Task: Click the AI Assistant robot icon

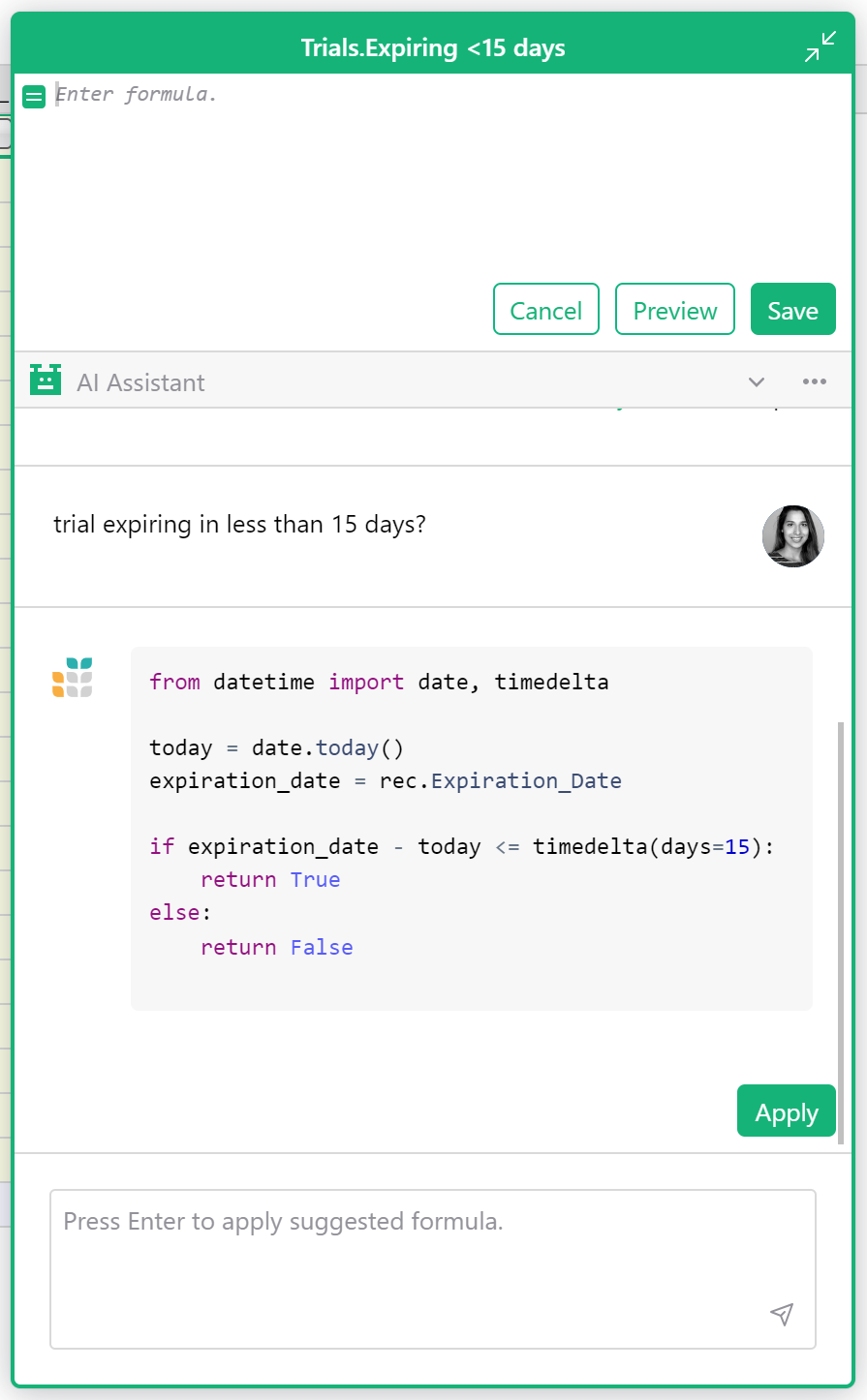Action: [x=45, y=381]
